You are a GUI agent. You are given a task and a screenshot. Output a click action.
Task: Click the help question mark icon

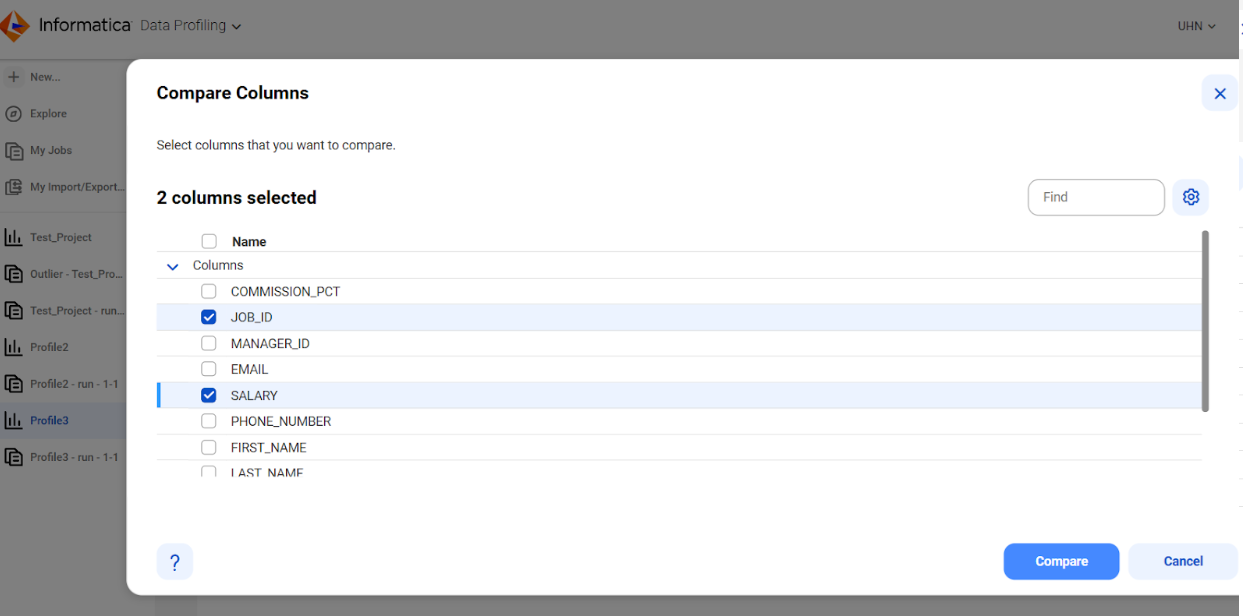click(175, 561)
